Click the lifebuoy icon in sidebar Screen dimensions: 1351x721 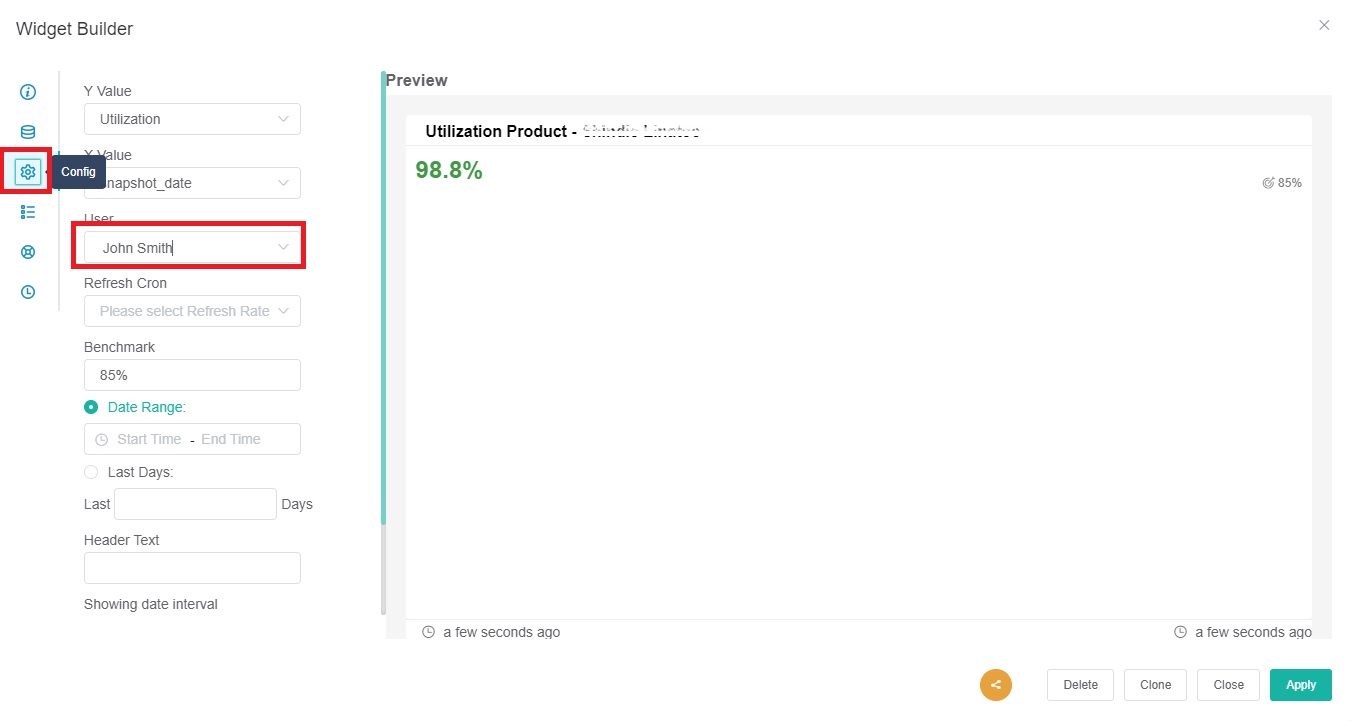28,252
